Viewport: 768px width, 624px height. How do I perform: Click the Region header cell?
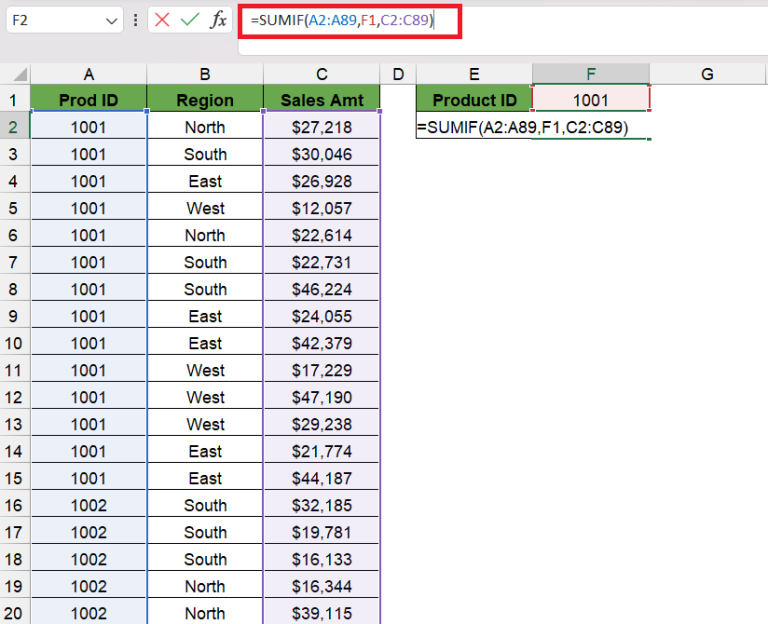tap(205, 100)
